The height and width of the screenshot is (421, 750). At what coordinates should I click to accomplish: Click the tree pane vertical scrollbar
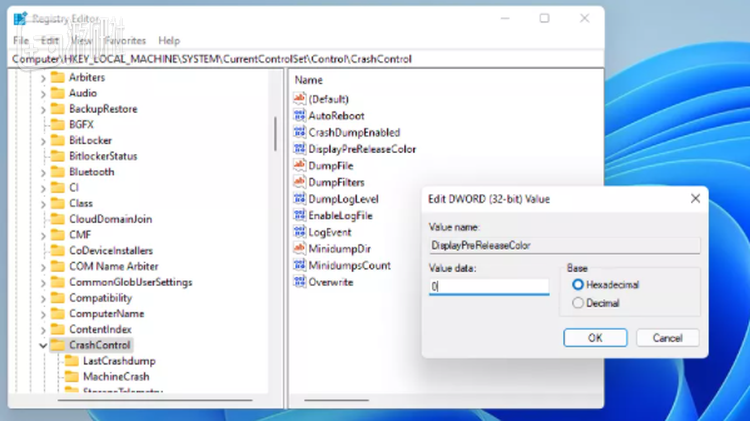pos(275,130)
